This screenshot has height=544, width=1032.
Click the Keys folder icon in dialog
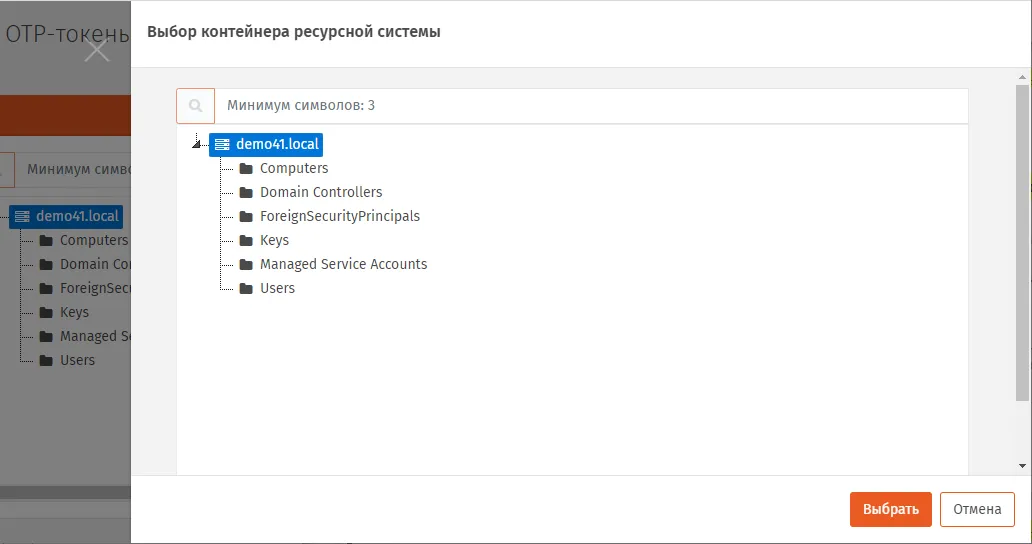(246, 241)
